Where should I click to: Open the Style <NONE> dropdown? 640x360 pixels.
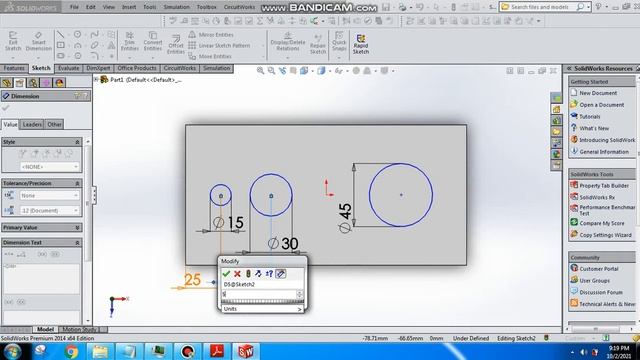(x=49, y=167)
